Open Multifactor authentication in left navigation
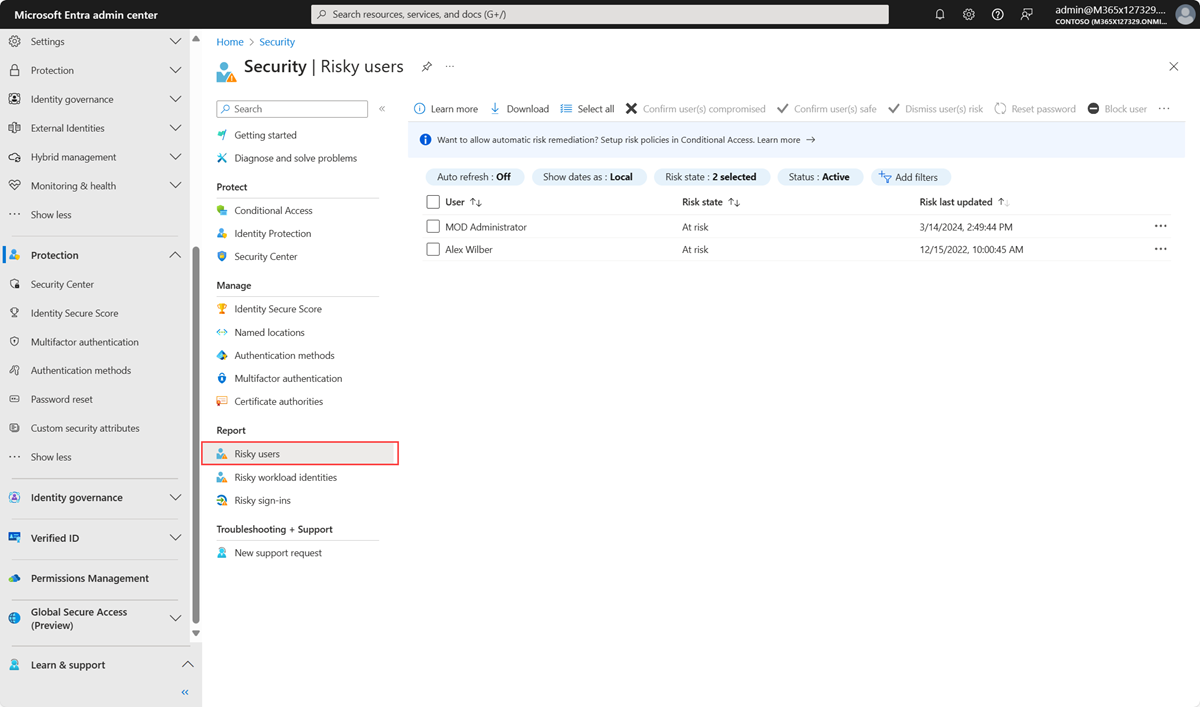 point(84,342)
